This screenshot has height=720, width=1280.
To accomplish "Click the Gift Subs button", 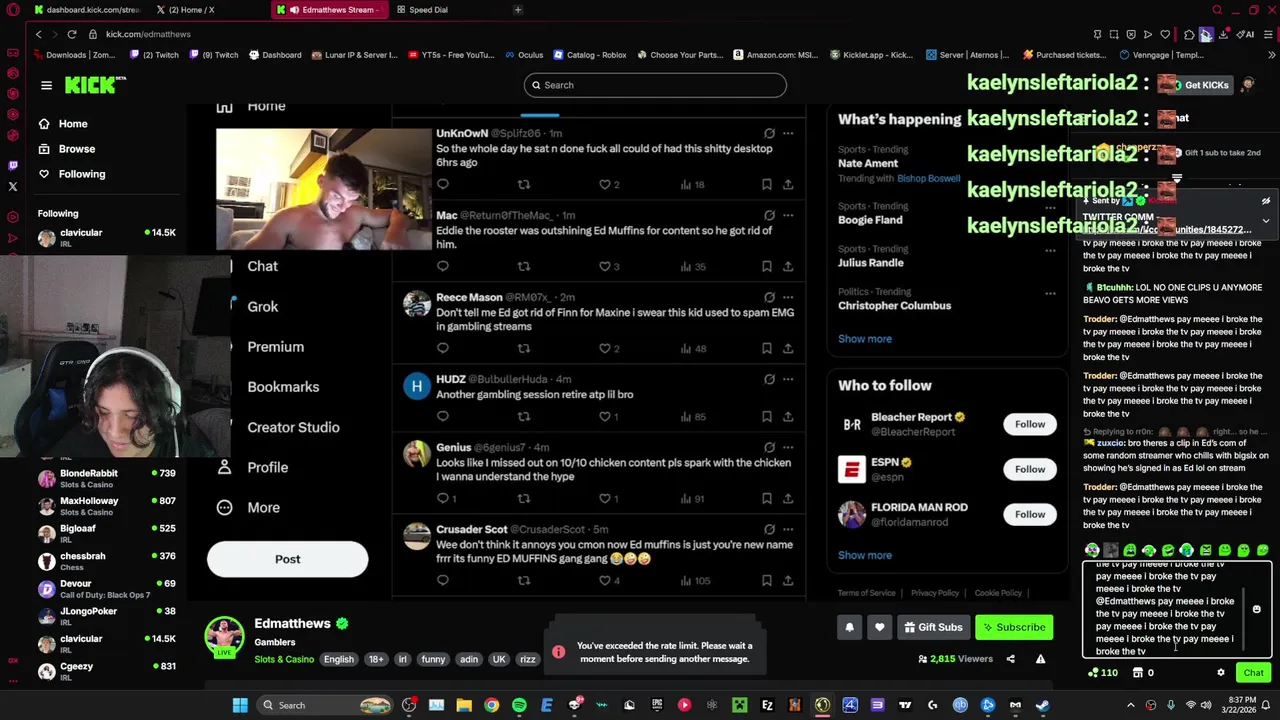I will click(x=932, y=627).
